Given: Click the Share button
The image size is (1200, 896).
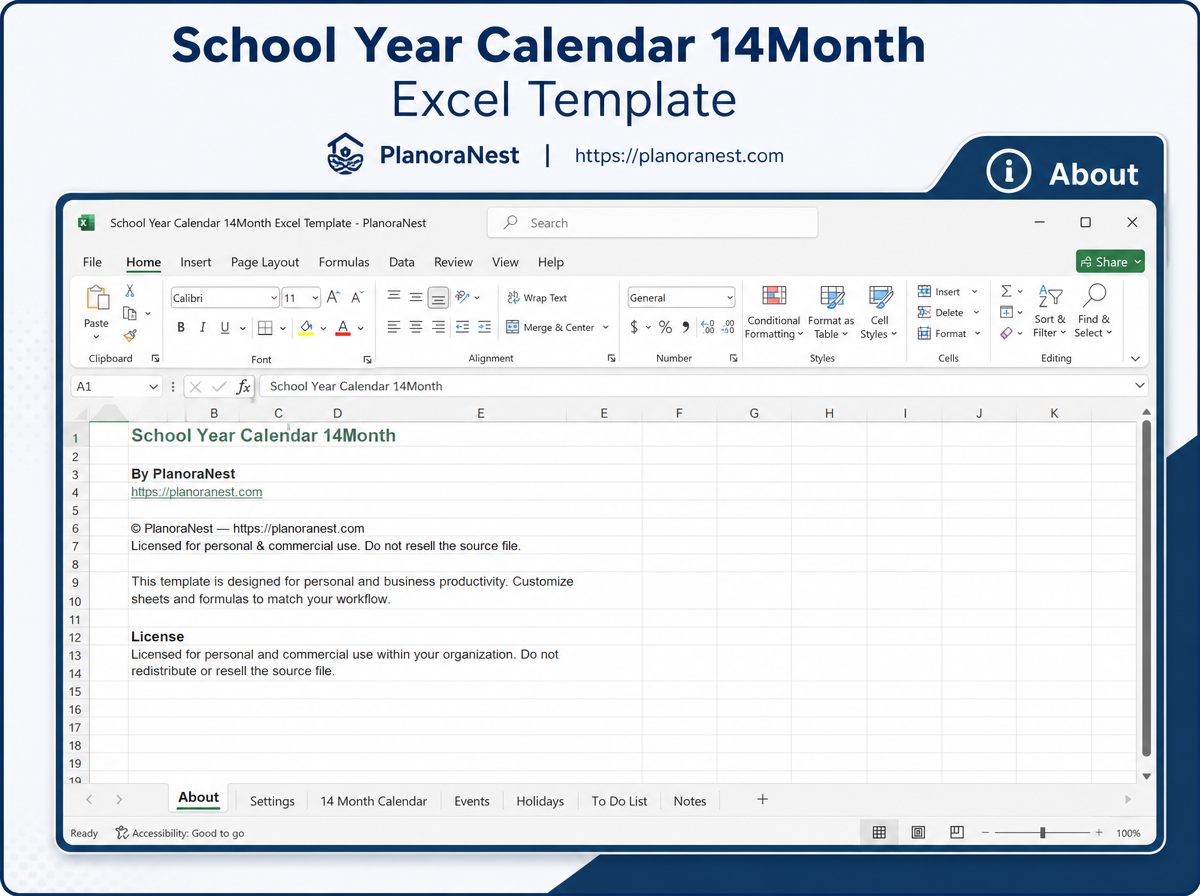Looking at the screenshot, I should point(1110,262).
